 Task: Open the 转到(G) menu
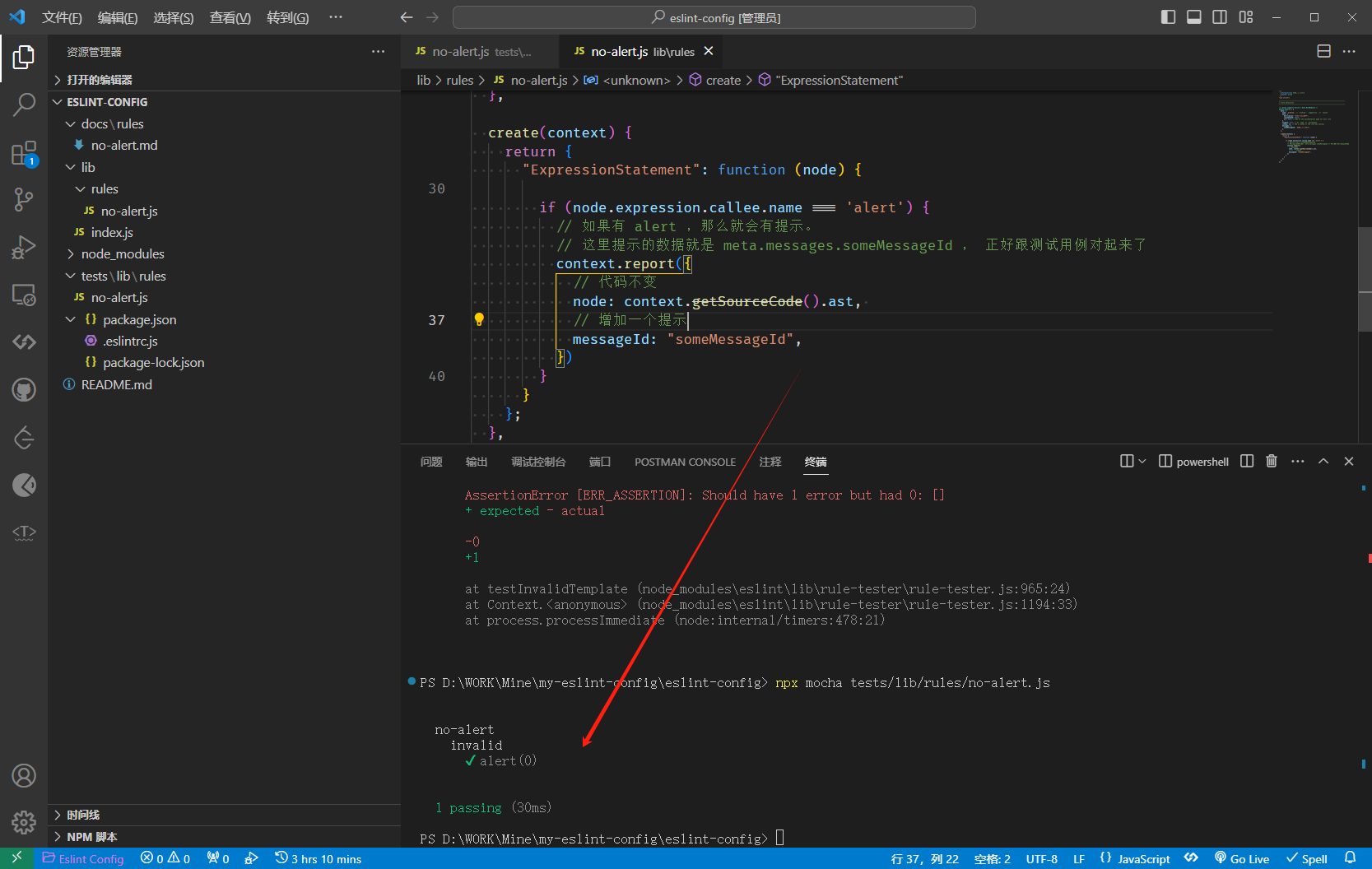point(288,17)
